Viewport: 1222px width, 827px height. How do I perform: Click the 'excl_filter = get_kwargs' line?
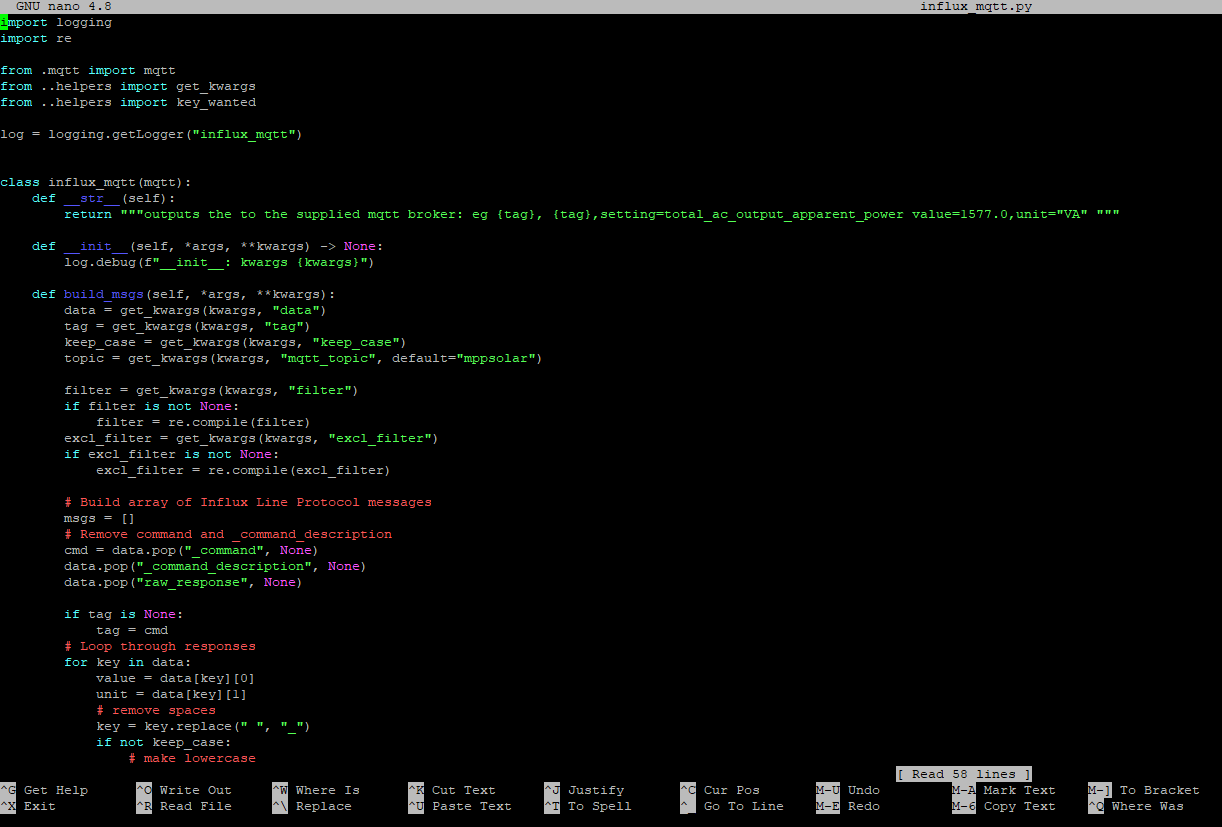(252, 438)
